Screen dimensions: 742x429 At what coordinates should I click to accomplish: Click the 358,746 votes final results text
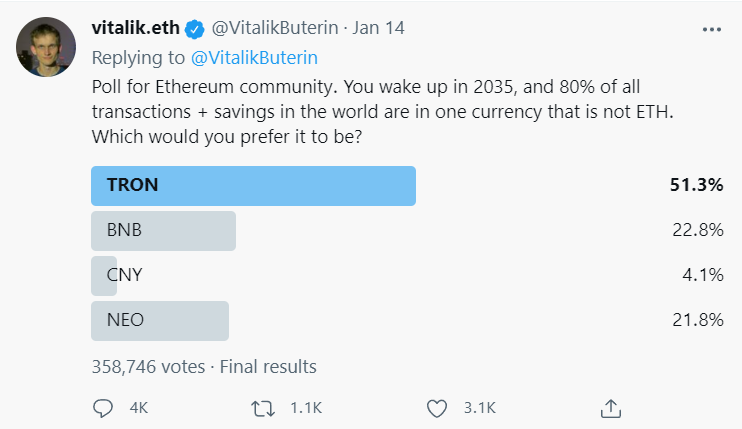204,367
